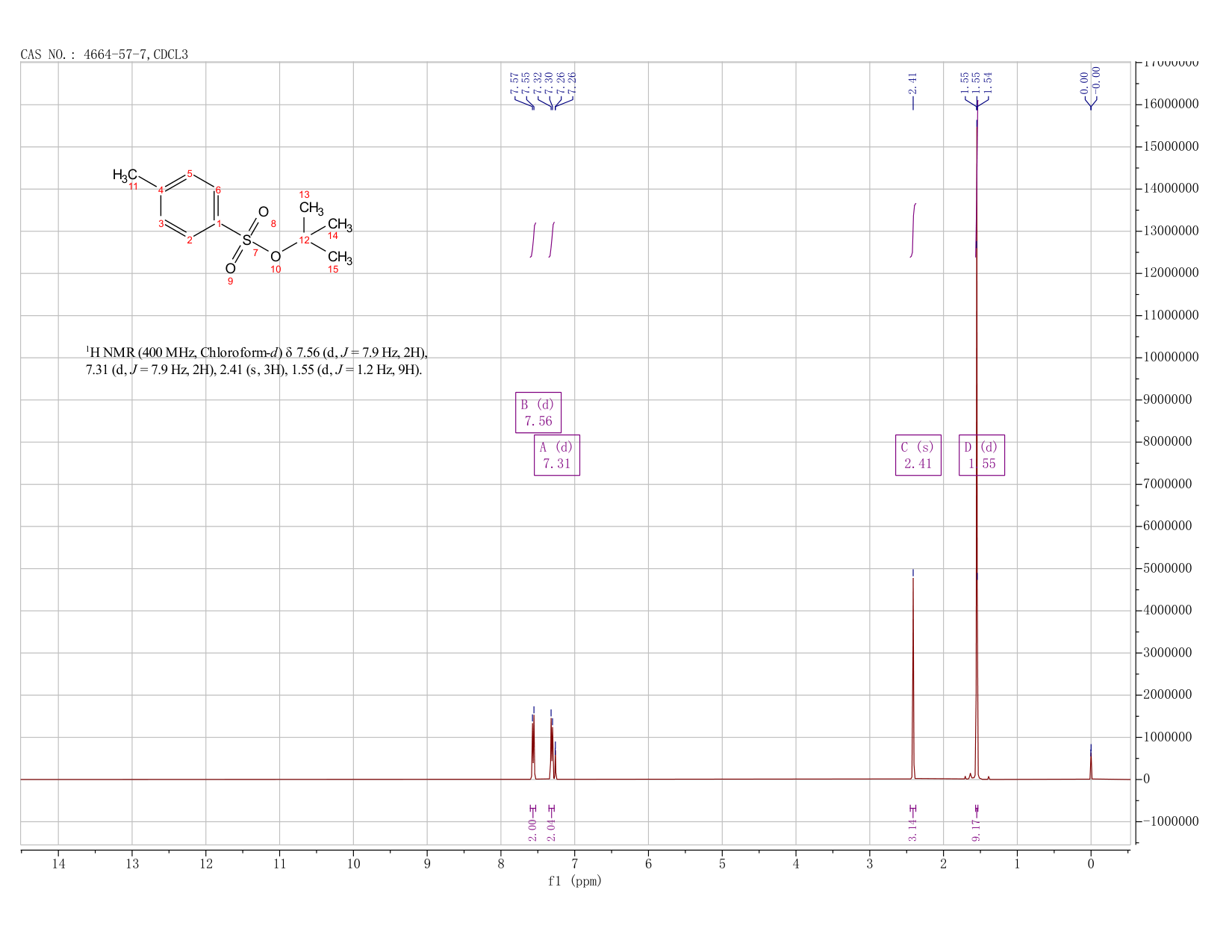Image resolution: width=1232 pixels, height=952 pixels.
Task: Click the f1 (ppm) axis title
Action: 575,881
